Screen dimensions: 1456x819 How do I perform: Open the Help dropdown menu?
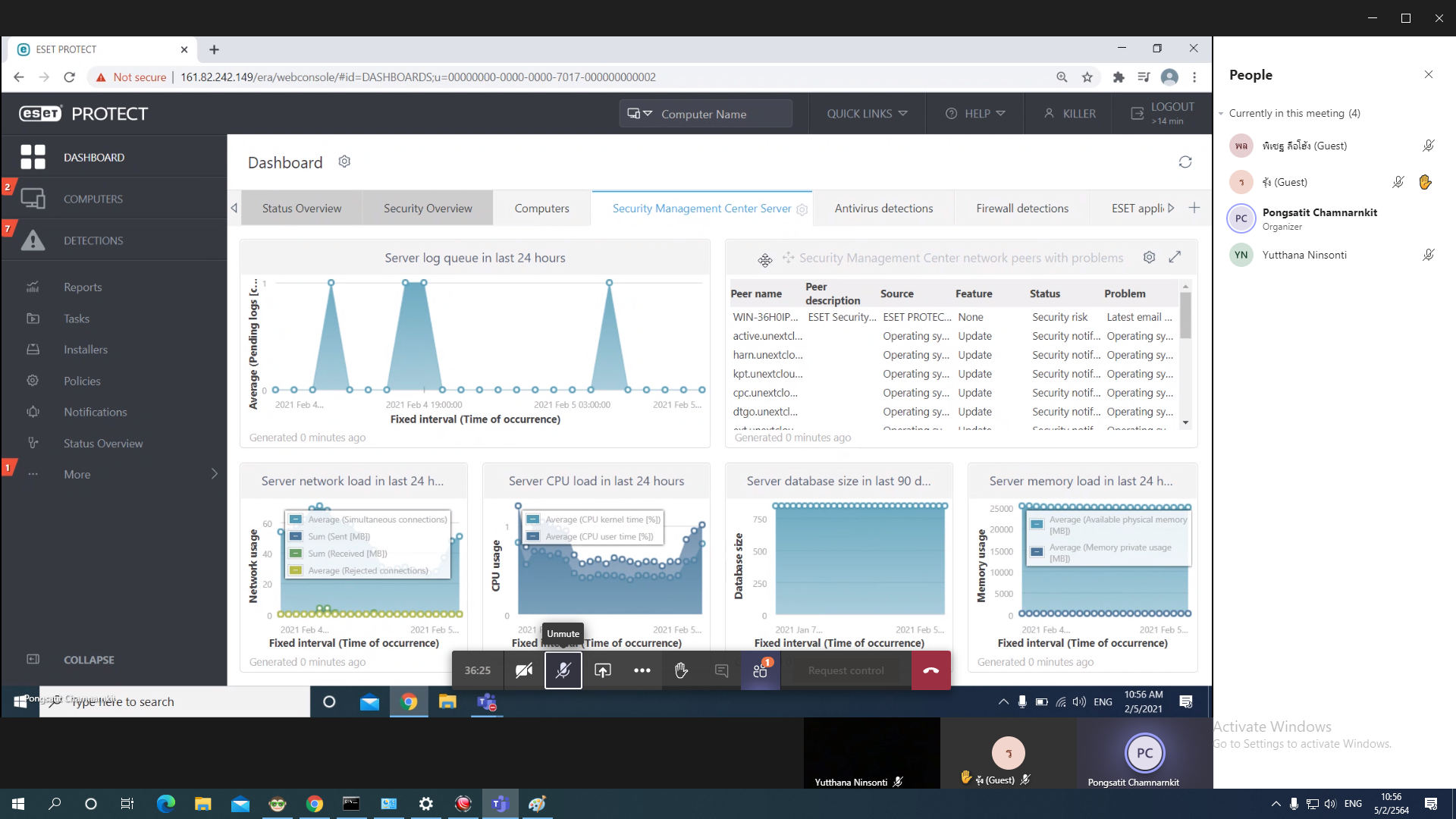(x=974, y=114)
